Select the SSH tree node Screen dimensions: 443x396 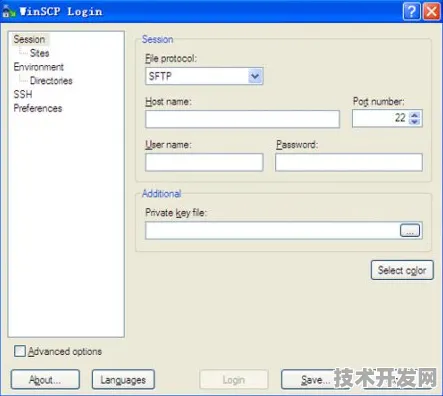23,94
